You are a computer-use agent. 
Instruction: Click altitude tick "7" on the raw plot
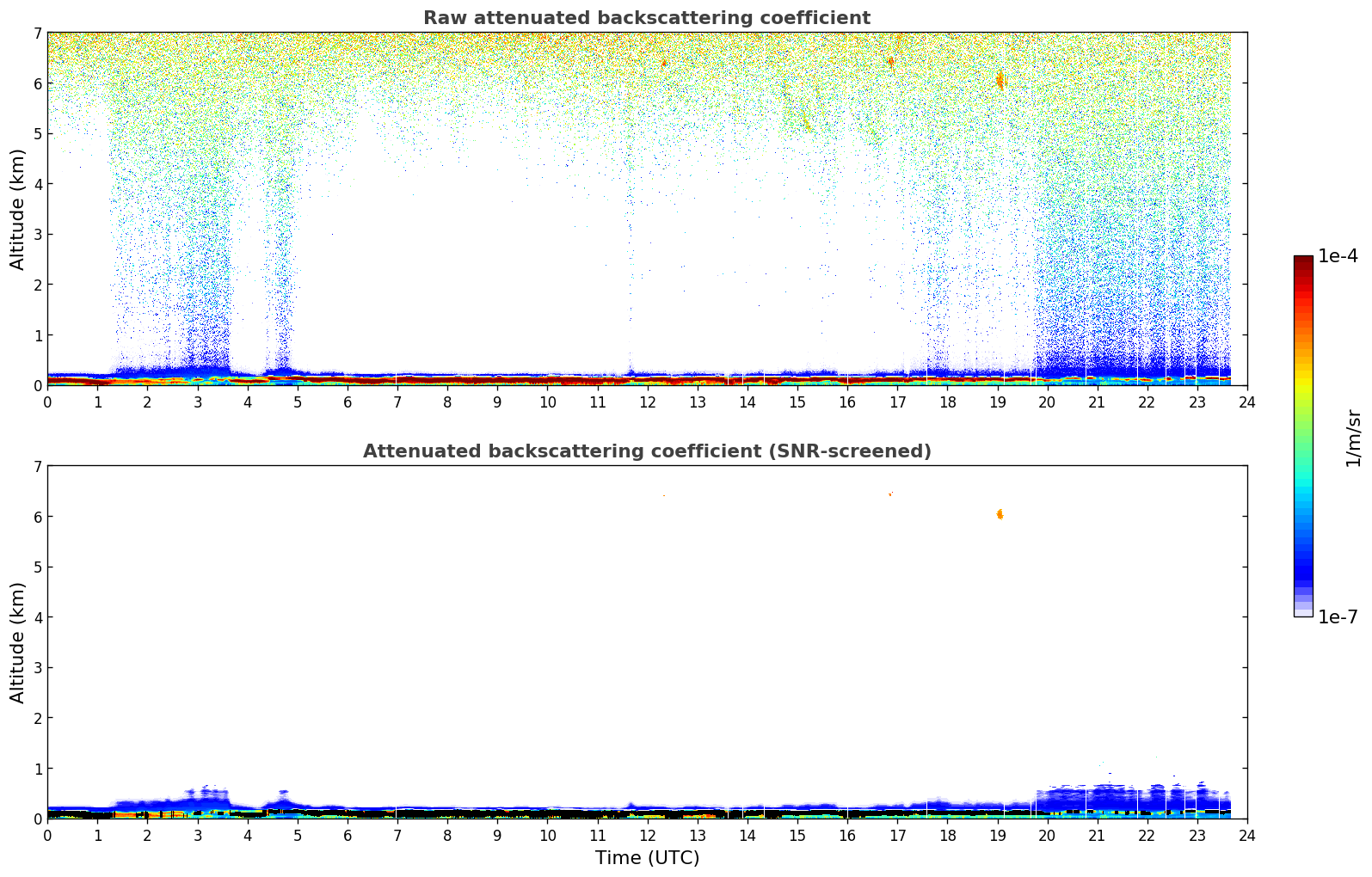point(37,33)
